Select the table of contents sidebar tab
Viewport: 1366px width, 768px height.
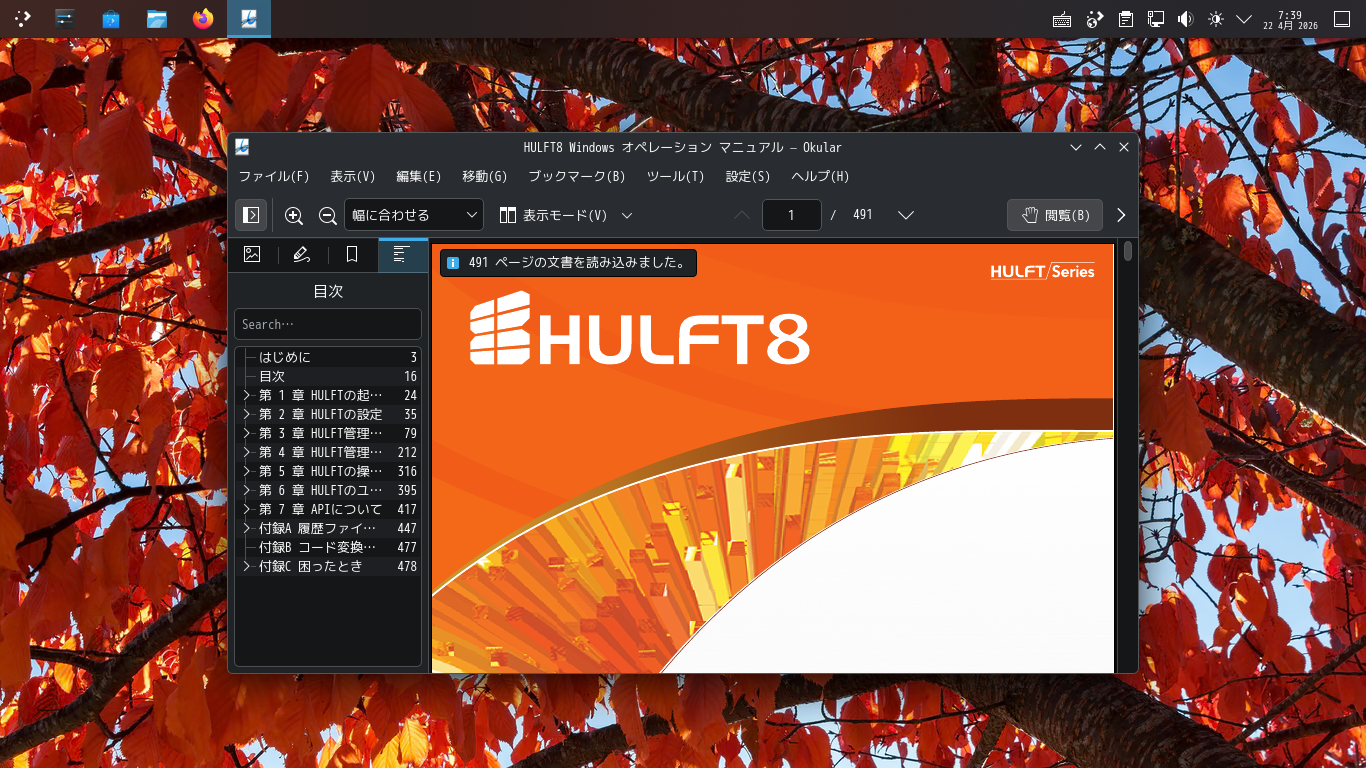pyautogui.click(x=402, y=255)
